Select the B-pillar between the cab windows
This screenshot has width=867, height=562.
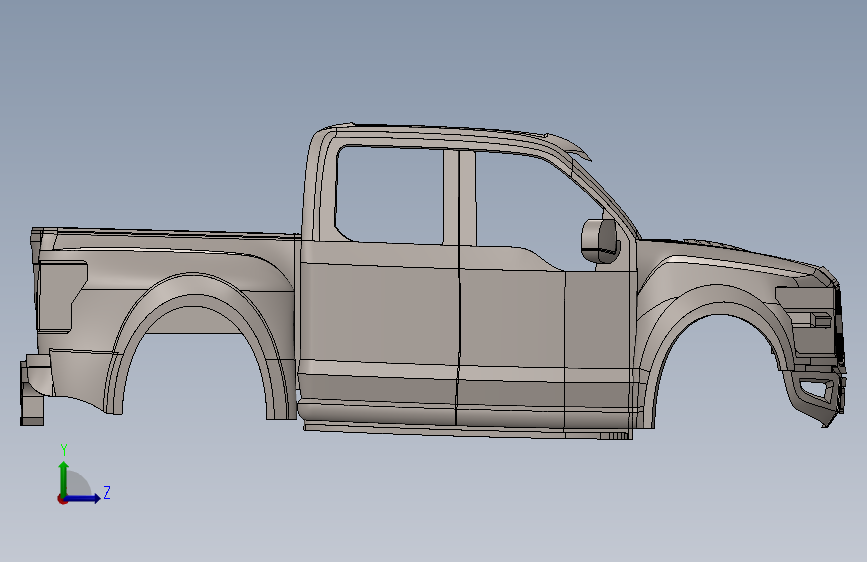(x=459, y=197)
